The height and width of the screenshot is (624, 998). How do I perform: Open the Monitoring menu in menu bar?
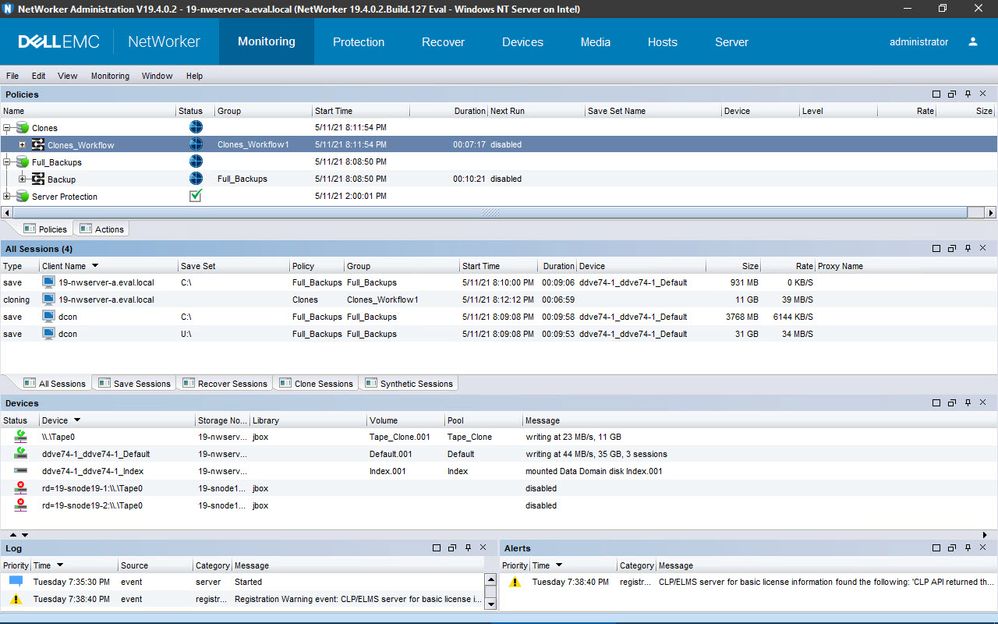coord(110,76)
